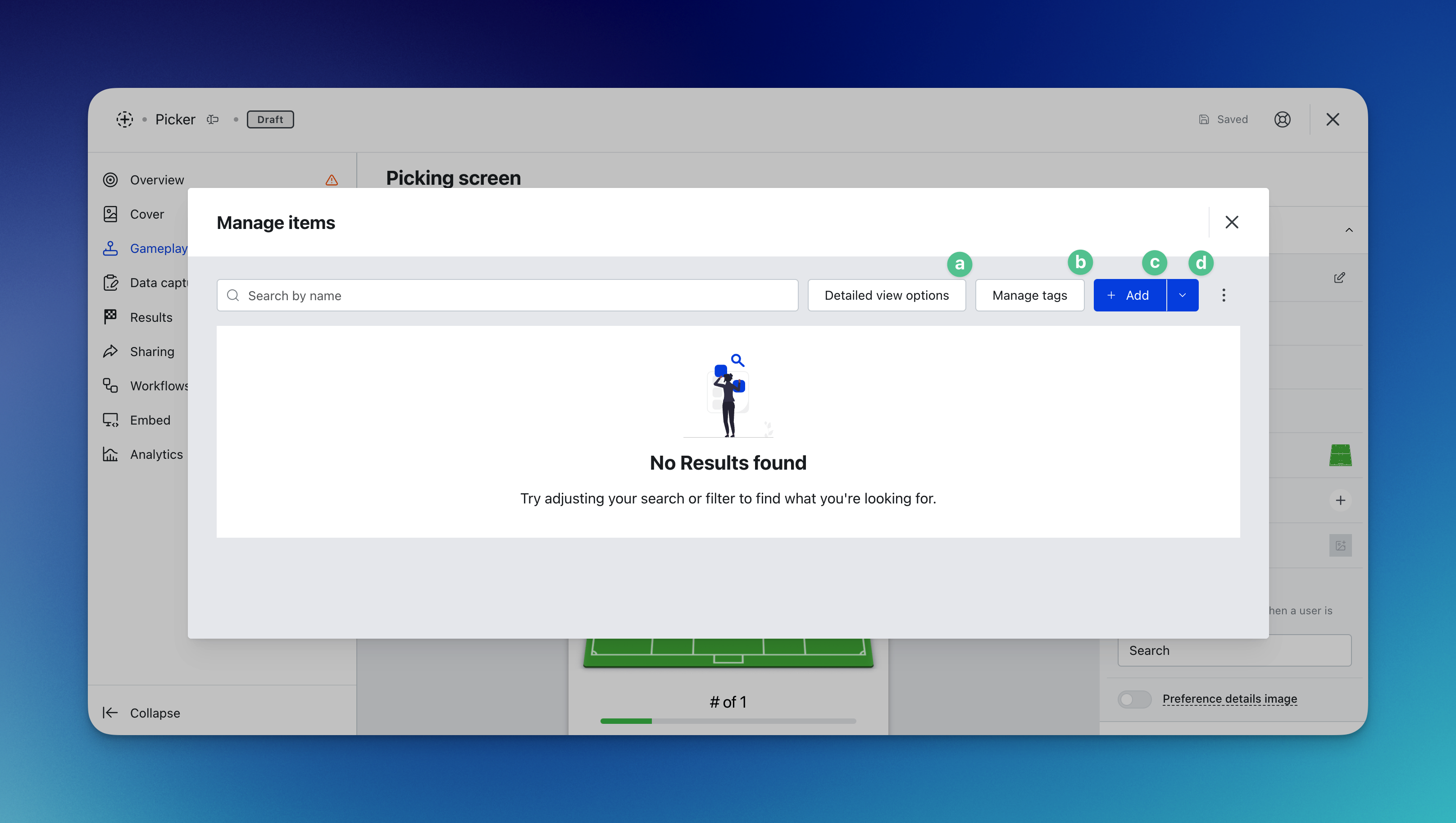This screenshot has width=1456, height=823.
Task: Focus the Search by name field
Action: pyautogui.click(x=507, y=295)
